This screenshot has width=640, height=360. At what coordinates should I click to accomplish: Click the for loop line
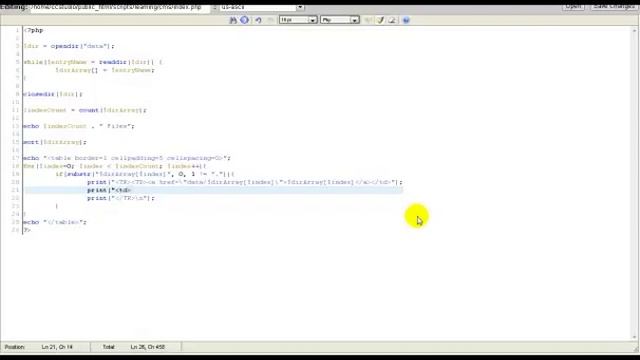click(115, 166)
